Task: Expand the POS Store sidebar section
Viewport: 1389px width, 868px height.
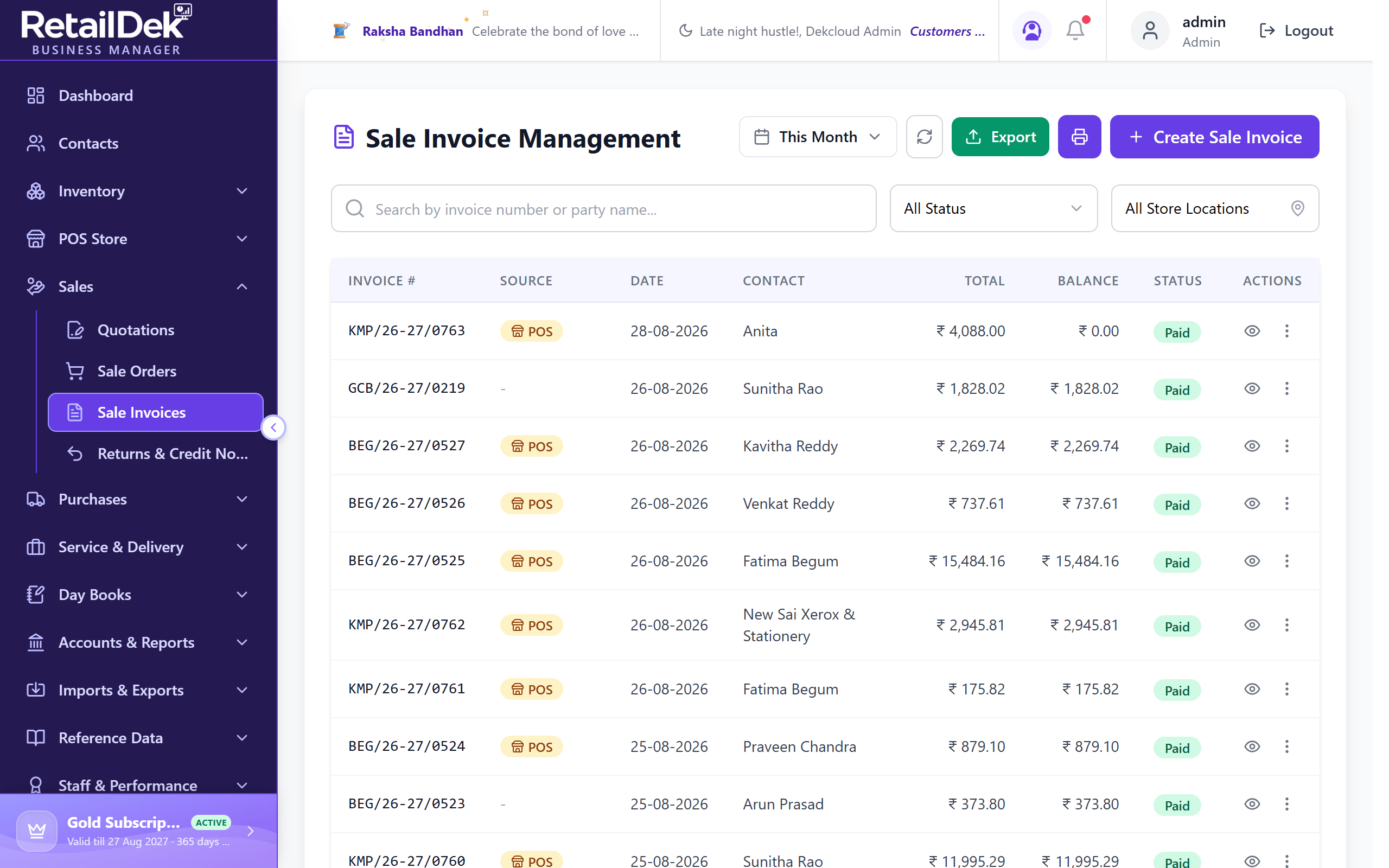Action: (138, 239)
